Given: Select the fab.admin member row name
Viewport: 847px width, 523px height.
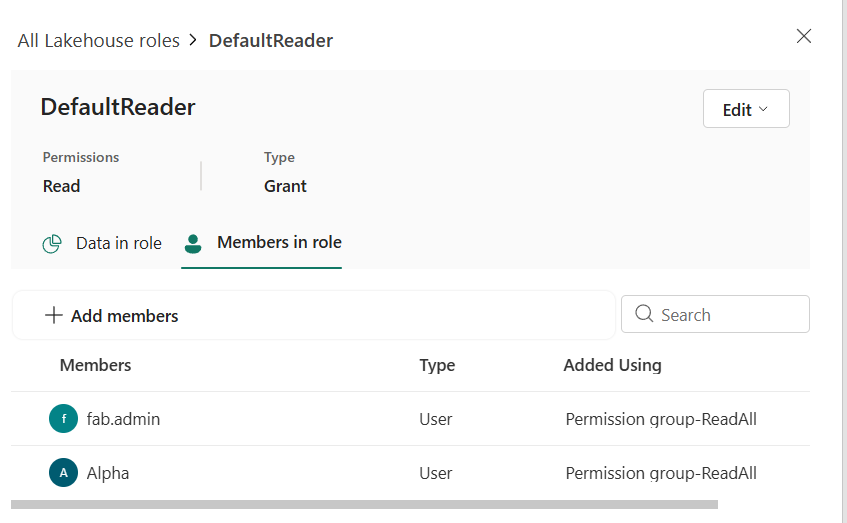Looking at the screenshot, I should (x=123, y=419).
